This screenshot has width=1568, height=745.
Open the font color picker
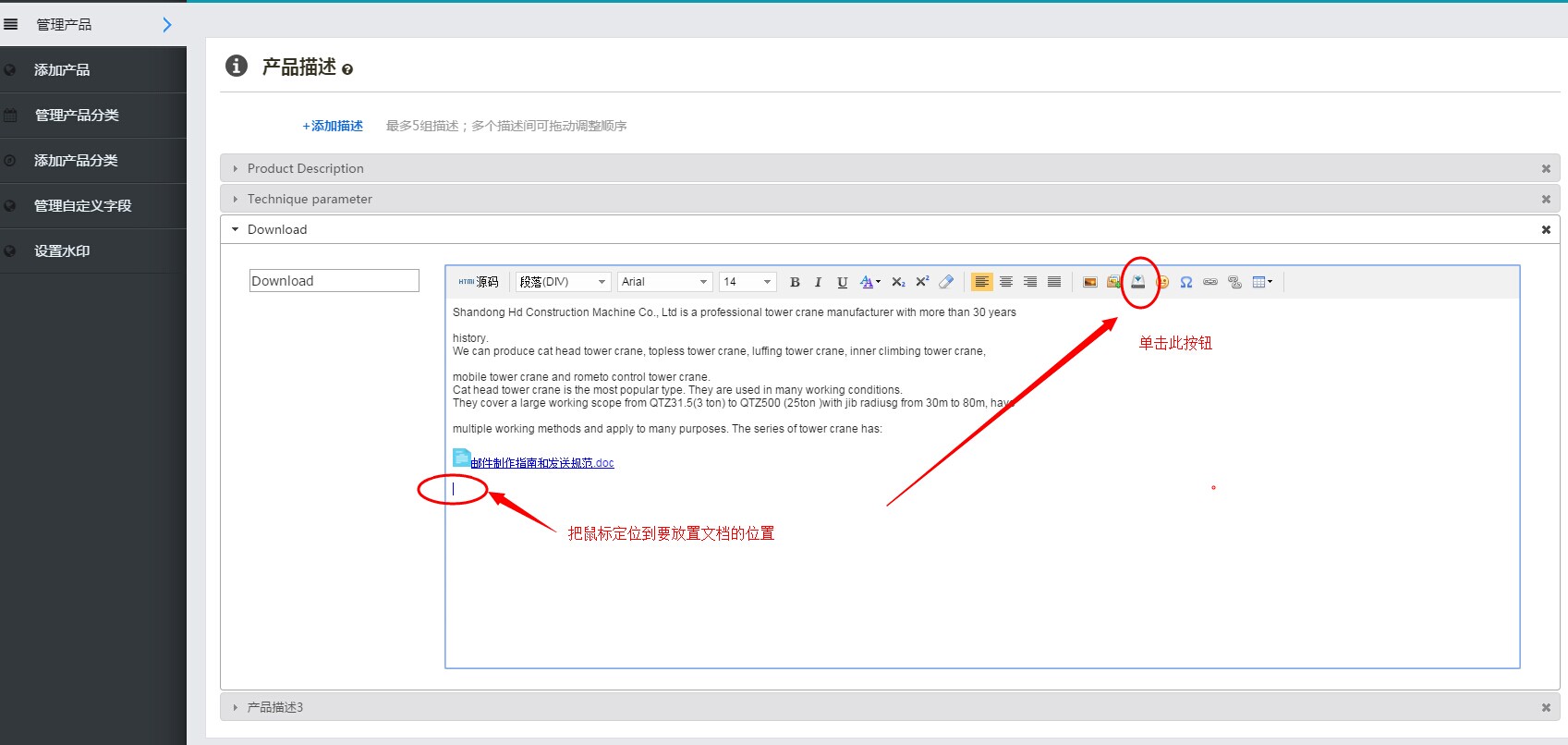tap(868, 282)
